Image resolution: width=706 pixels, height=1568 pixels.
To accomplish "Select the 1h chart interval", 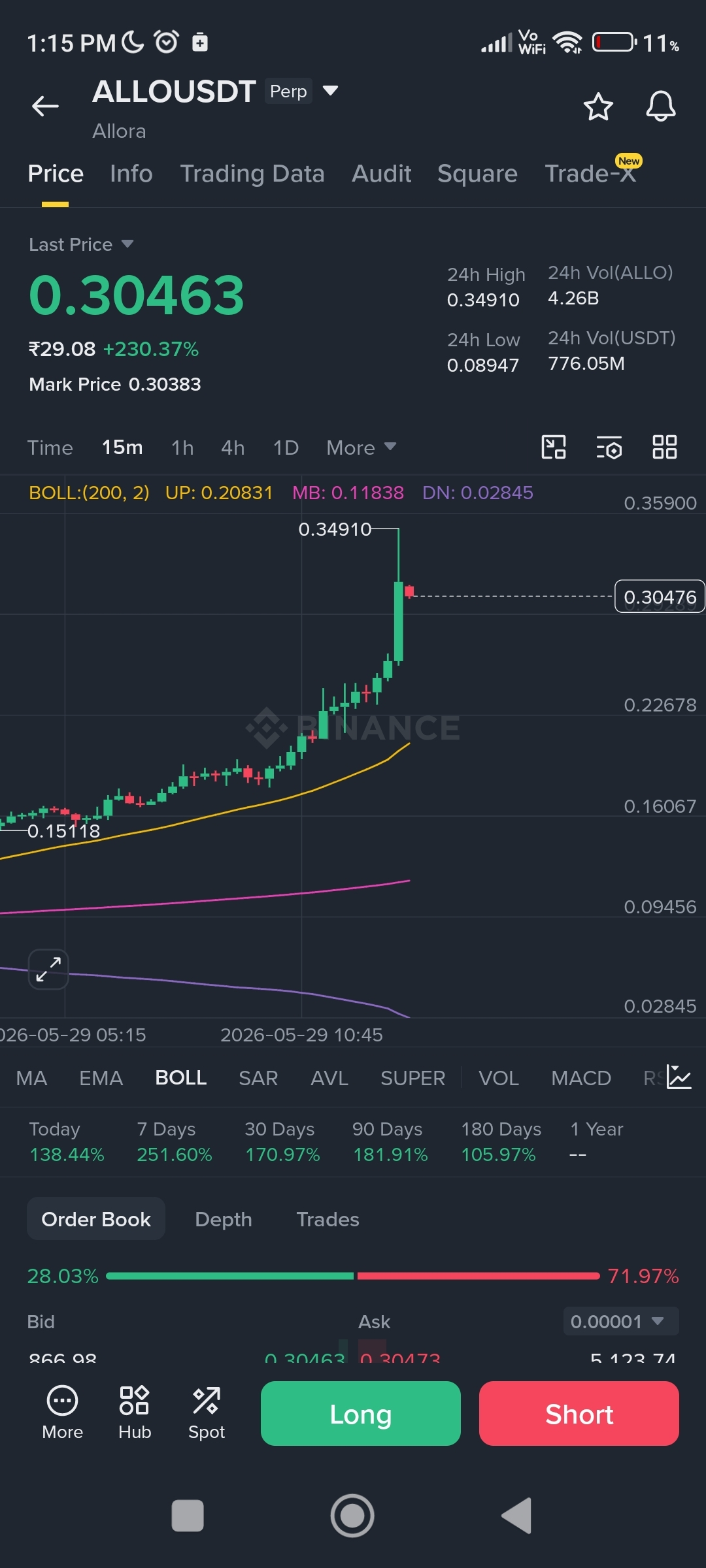I will 182,448.
